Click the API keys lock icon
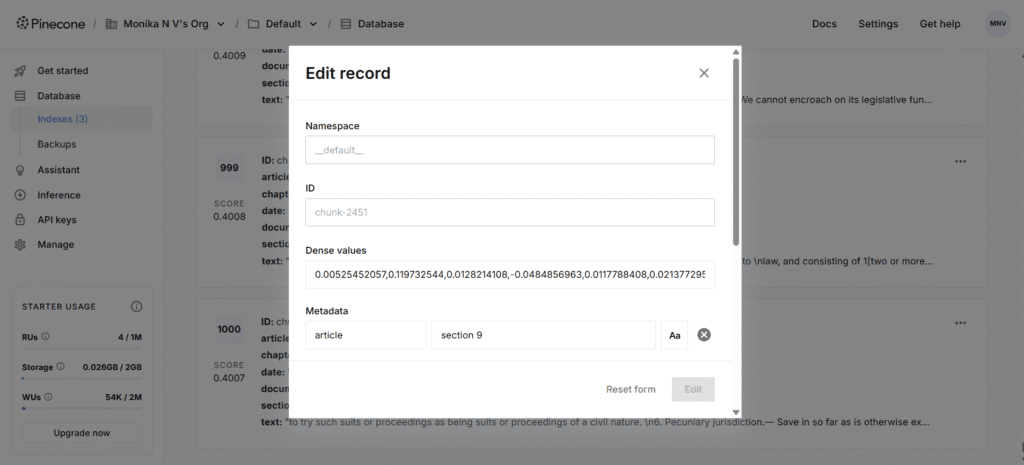Image resolution: width=1024 pixels, height=465 pixels. [20, 220]
